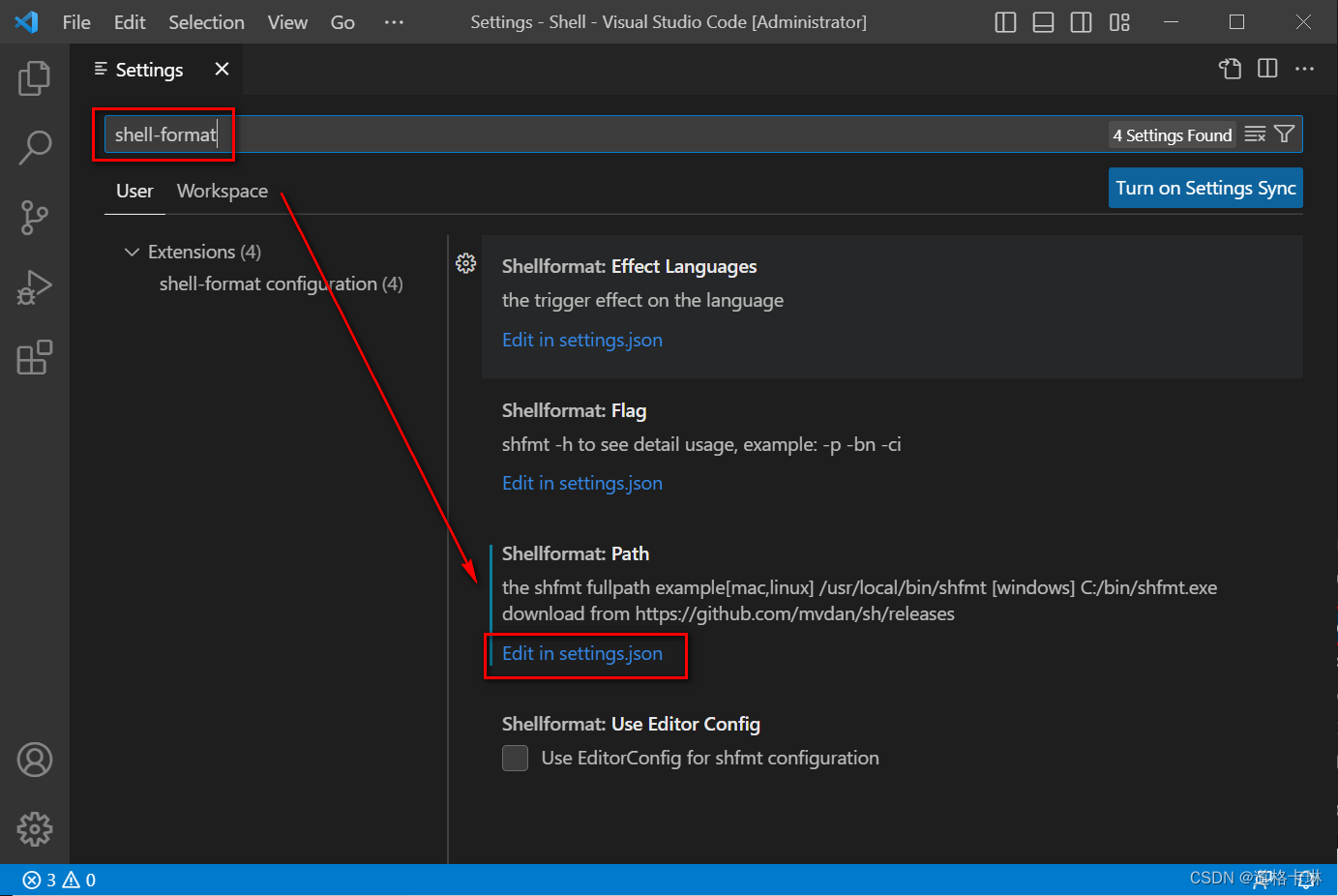Open the Source Control view
Image resolution: width=1338 pixels, height=896 pixels.
coord(35,217)
